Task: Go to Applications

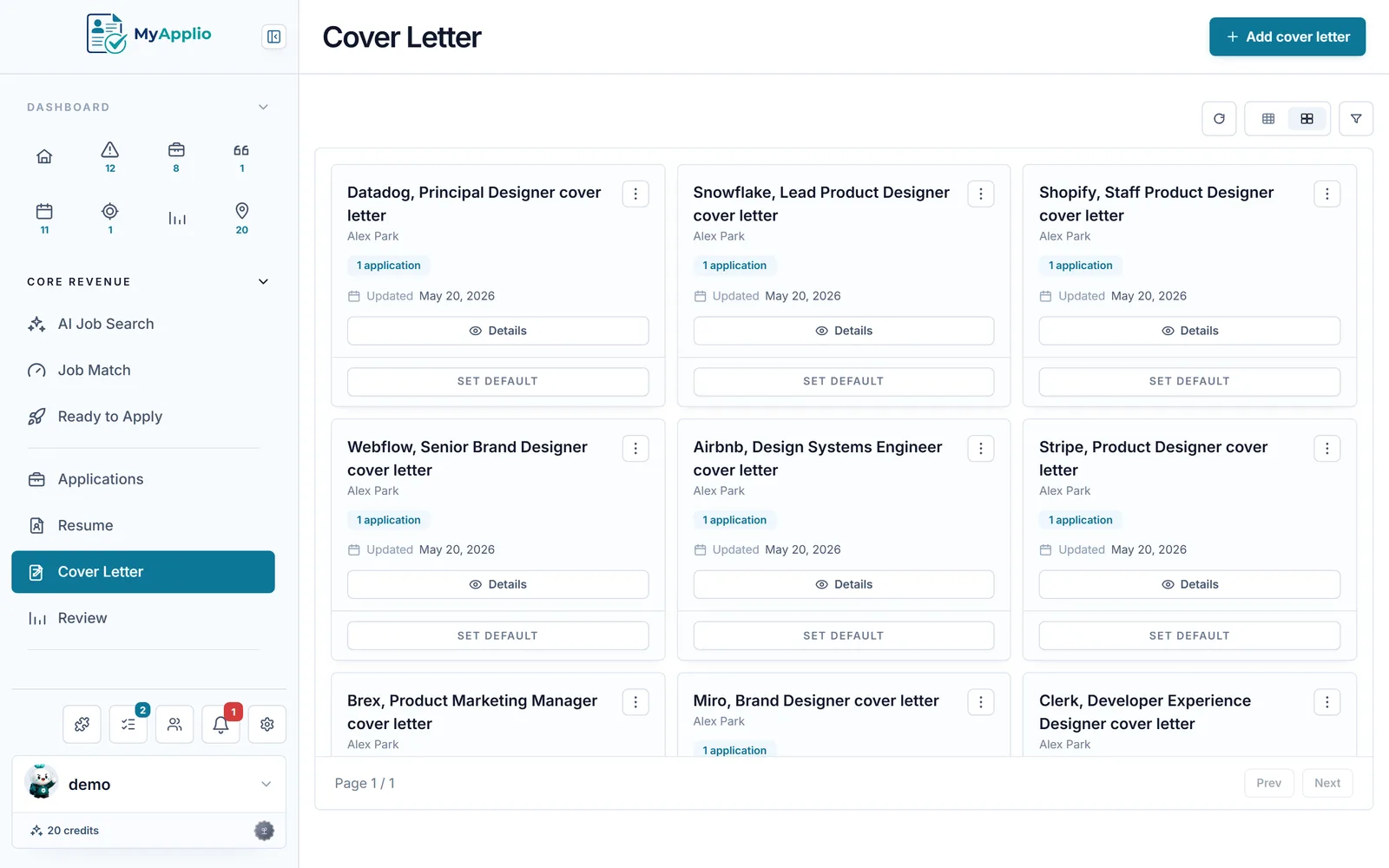Action: (x=143, y=479)
